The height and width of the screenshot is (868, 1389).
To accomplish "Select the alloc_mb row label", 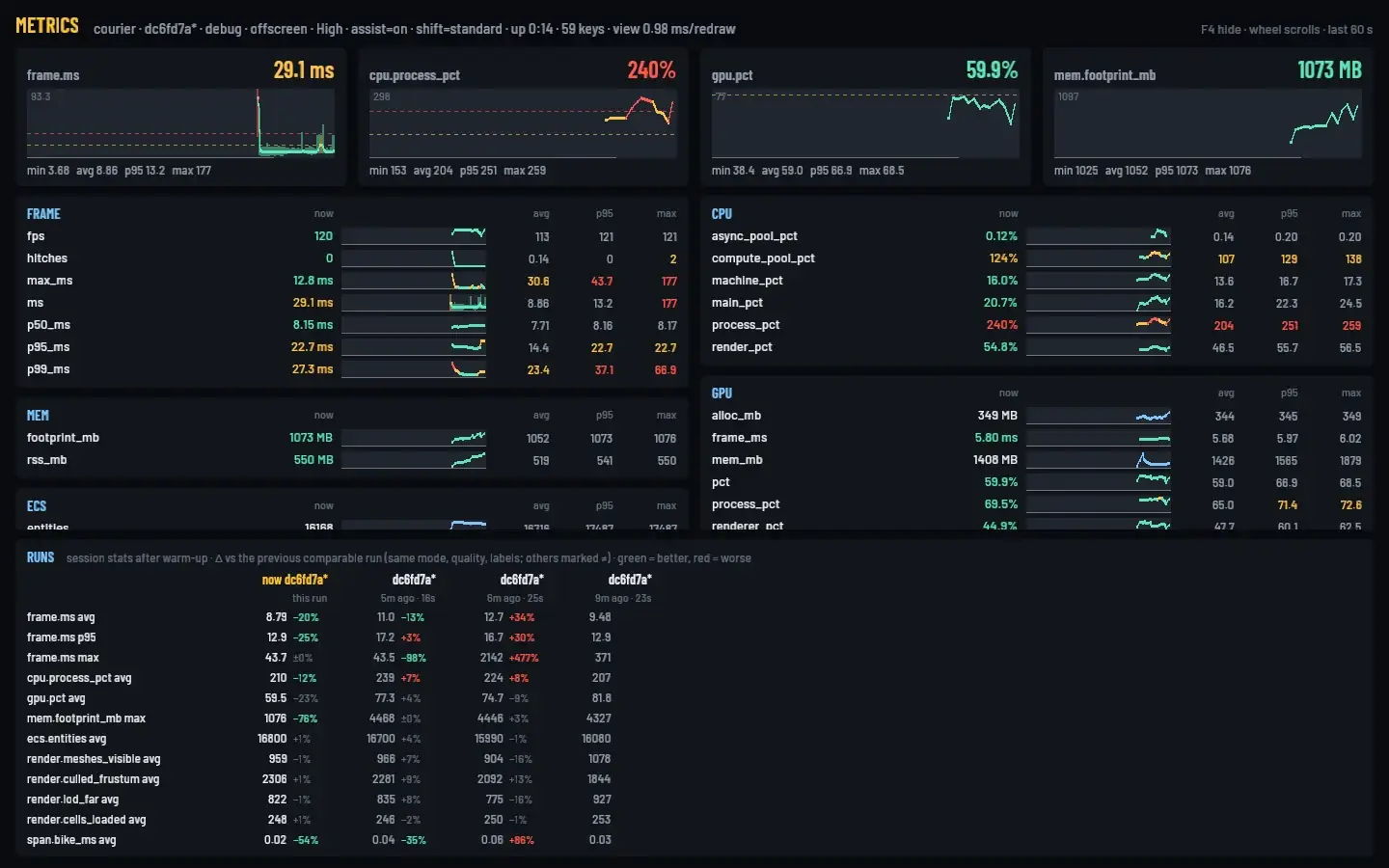I will (736, 416).
